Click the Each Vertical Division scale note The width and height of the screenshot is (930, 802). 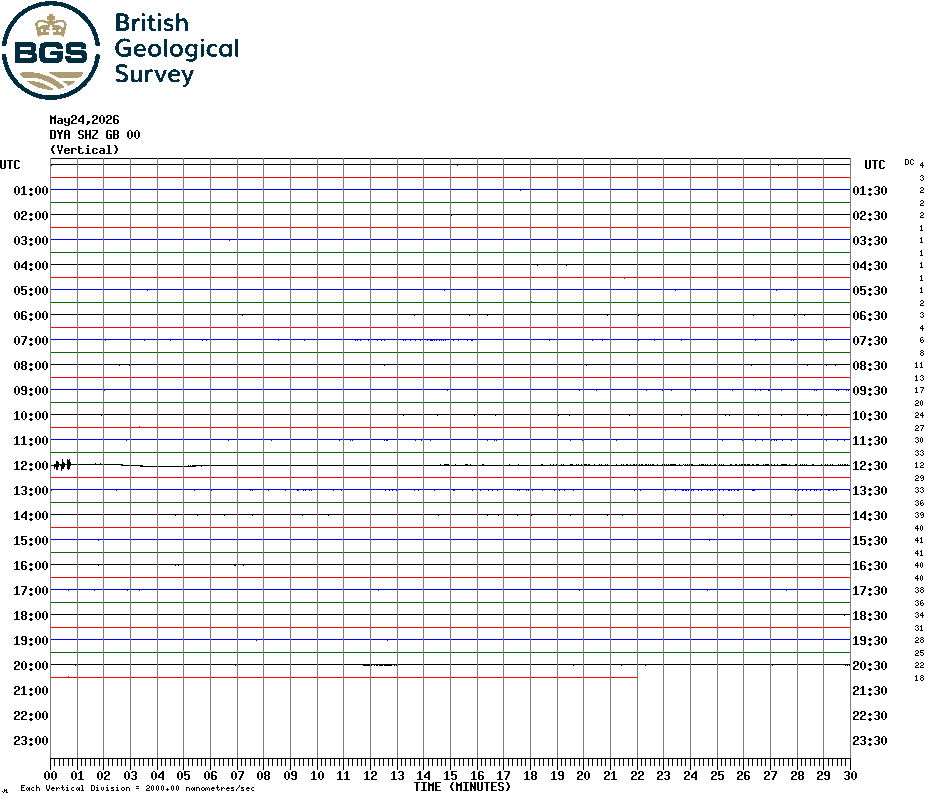(x=138, y=788)
